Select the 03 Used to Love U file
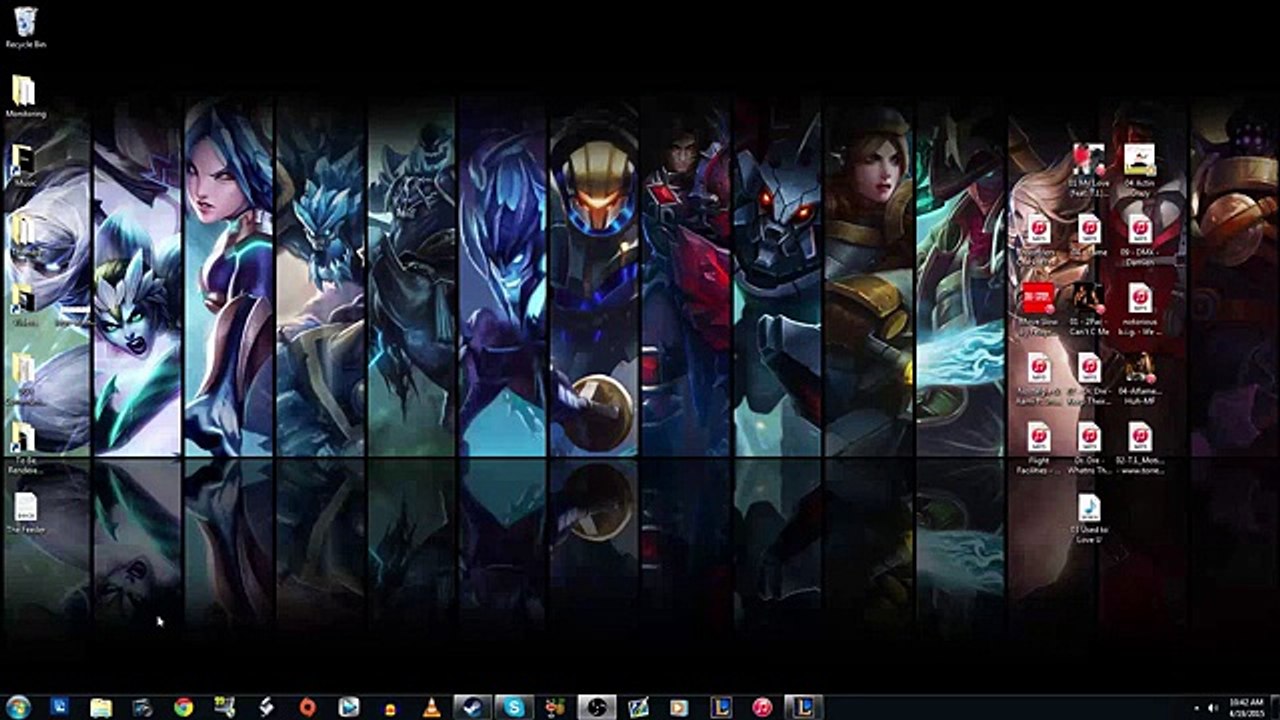Viewport: 1280px width, 720px height. click(1089, 518)
